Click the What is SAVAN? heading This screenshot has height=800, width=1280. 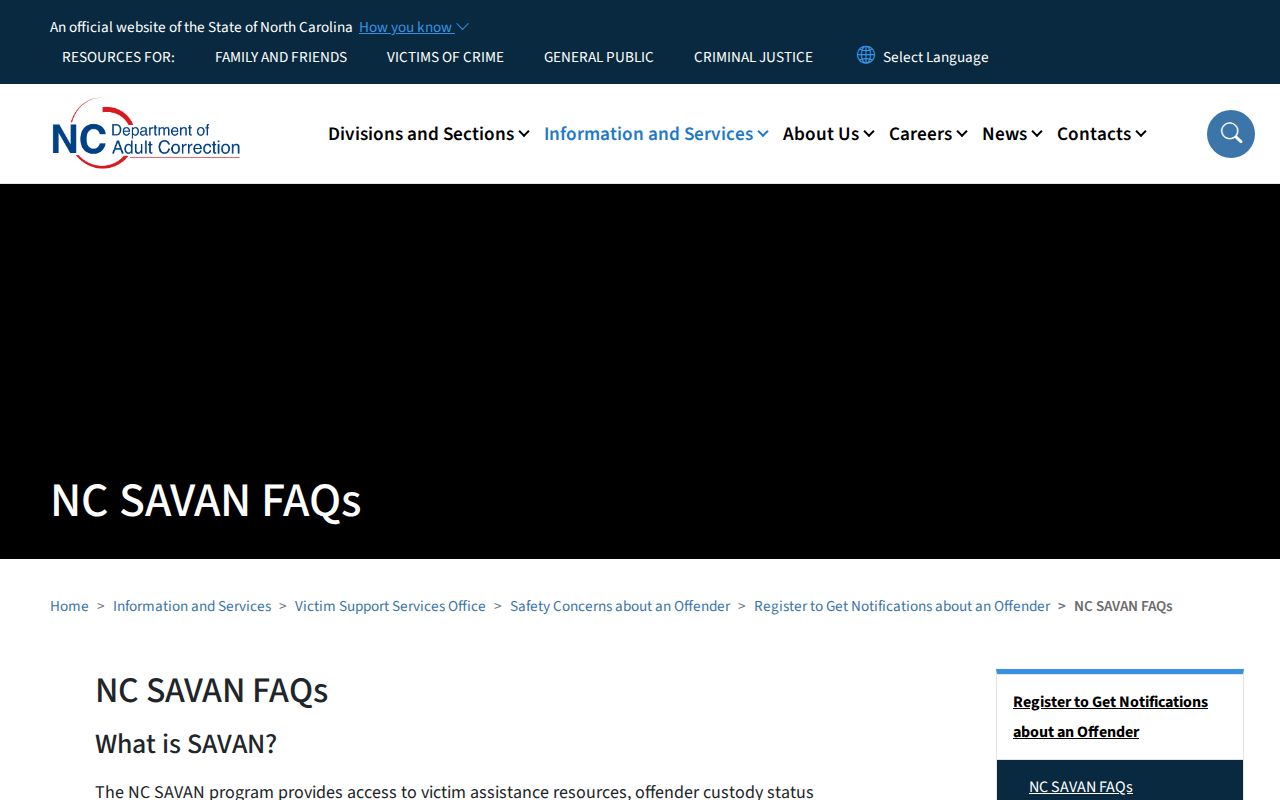(x=186, y=744)
